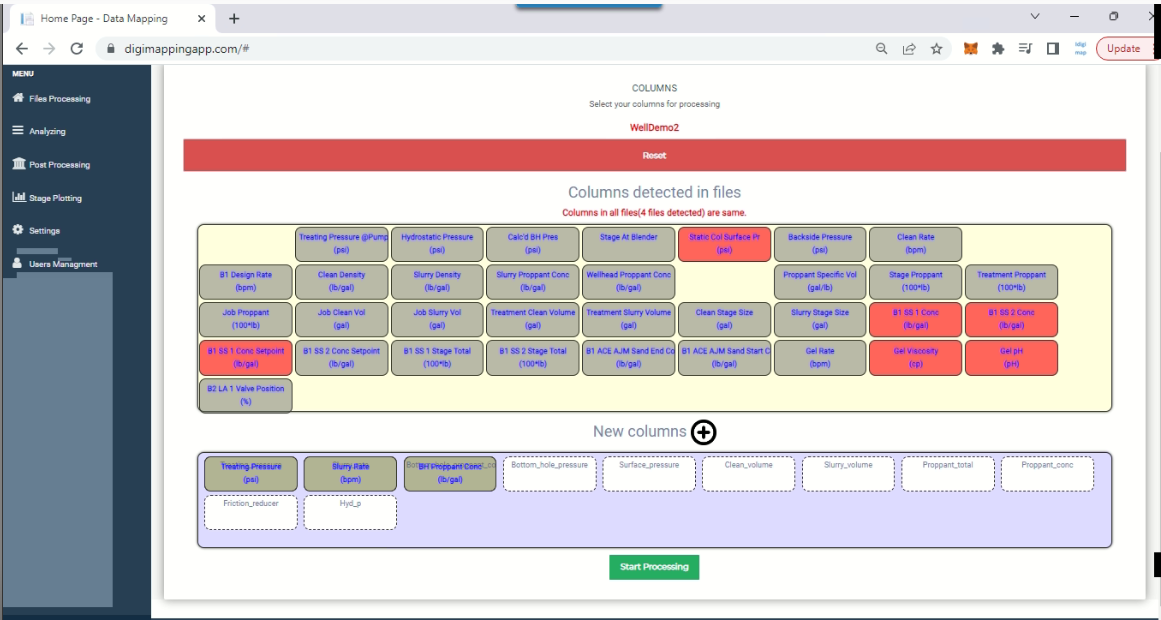This screenshot has height=620, width=1161.
Task: Reload the page with browser refresh icon
Action: 76,49
